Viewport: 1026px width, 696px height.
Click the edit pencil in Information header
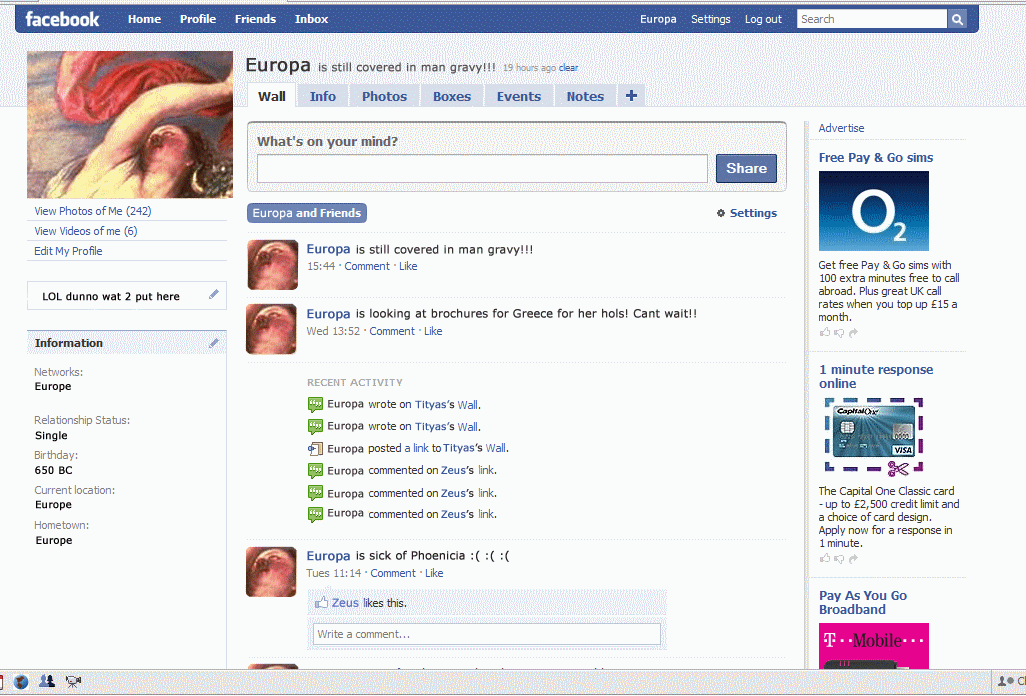click(x=214, y=343)
